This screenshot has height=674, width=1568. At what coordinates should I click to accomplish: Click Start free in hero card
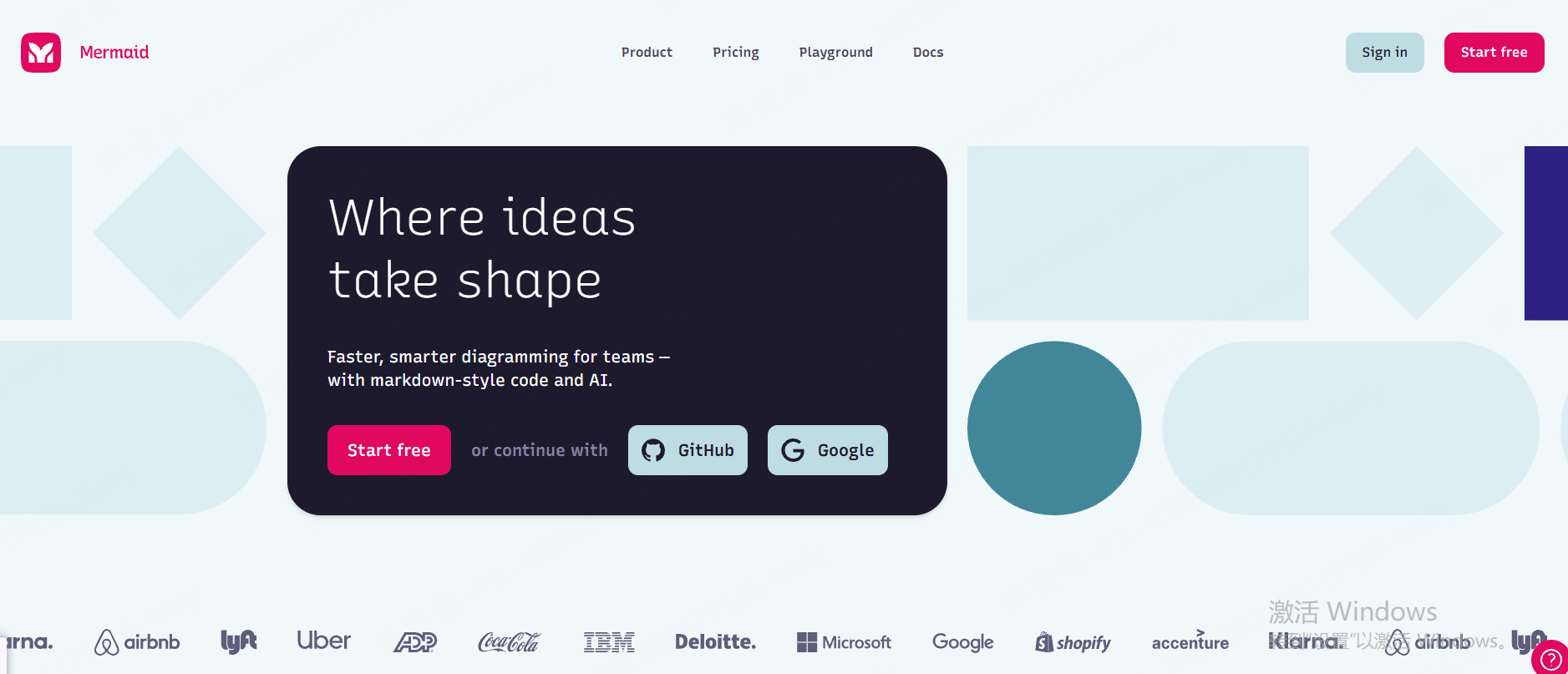pyautogui.click(x=389, y=450)
